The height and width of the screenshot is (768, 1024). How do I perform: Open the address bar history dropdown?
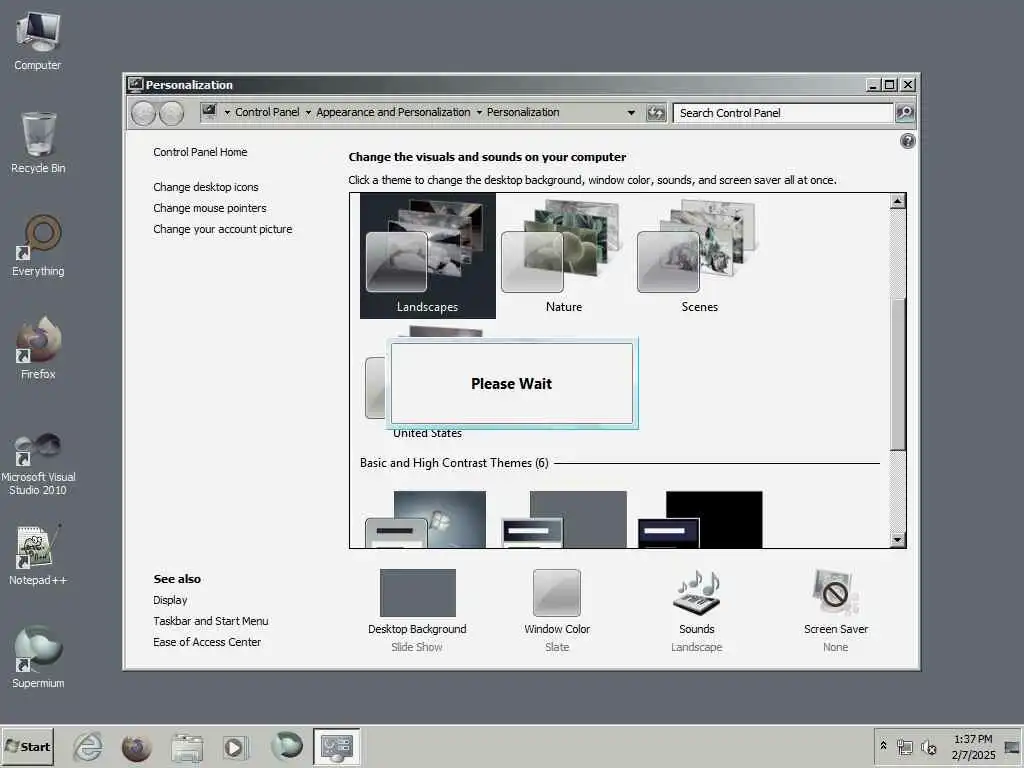tap(631, 112)
